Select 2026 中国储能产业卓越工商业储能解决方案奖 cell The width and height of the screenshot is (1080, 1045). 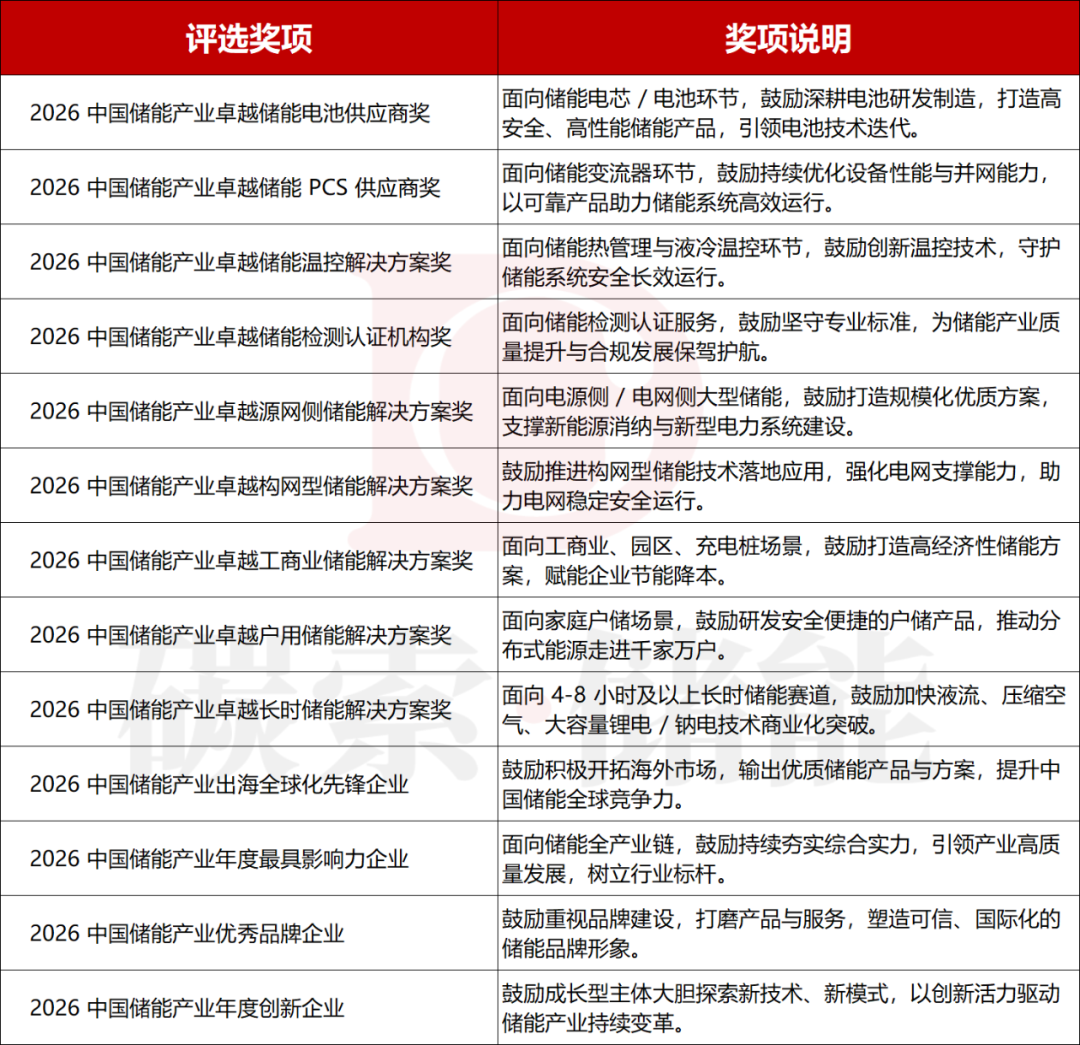(251, 560)
